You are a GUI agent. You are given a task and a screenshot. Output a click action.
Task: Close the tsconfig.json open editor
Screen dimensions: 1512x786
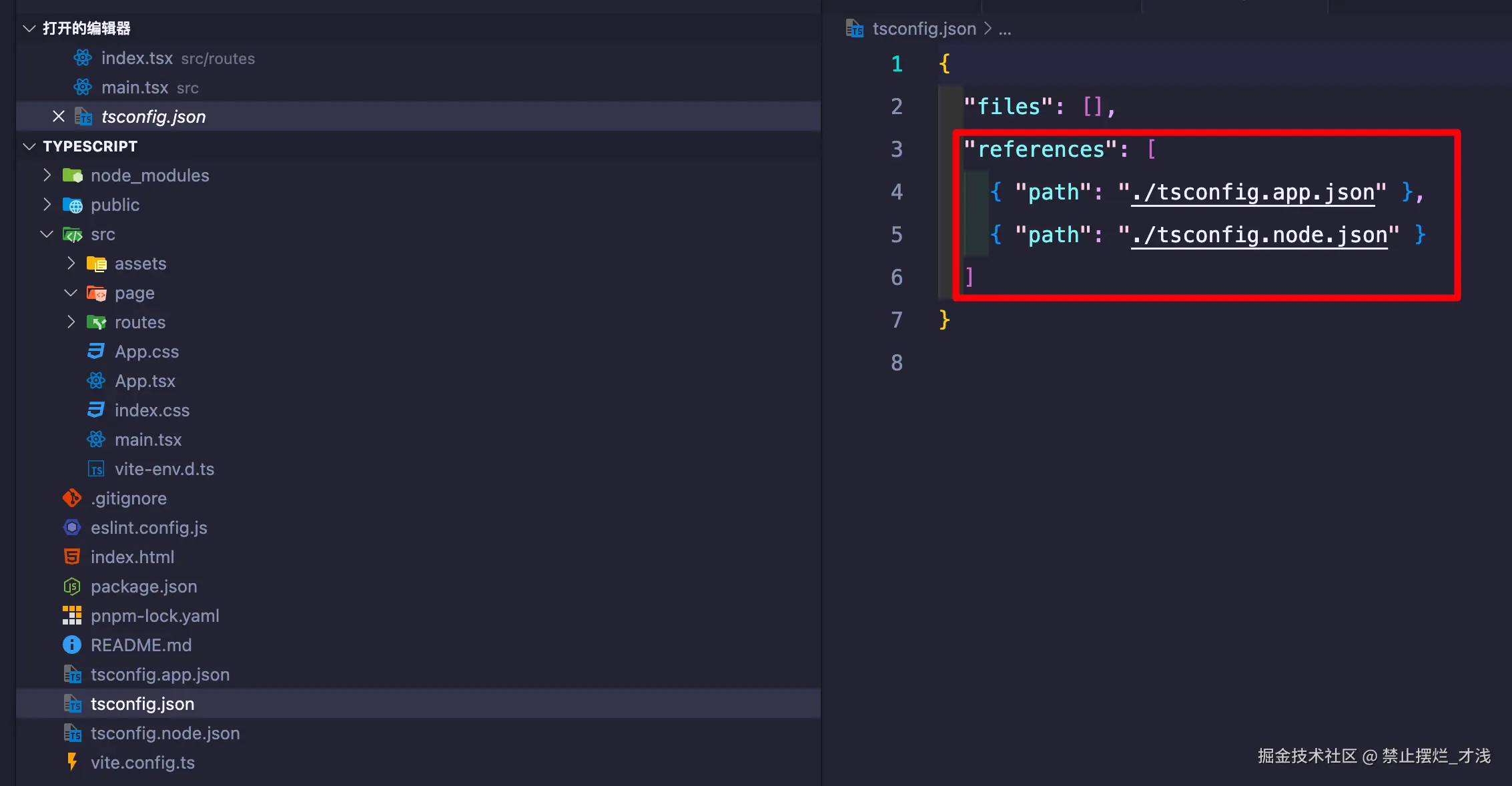pos(59,117)
